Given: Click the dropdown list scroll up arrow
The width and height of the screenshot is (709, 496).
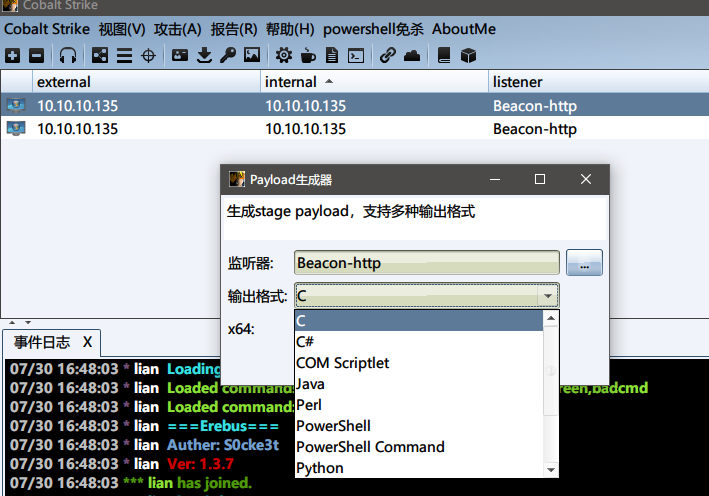Looking at the screenshot, I should tap(551, 318).
